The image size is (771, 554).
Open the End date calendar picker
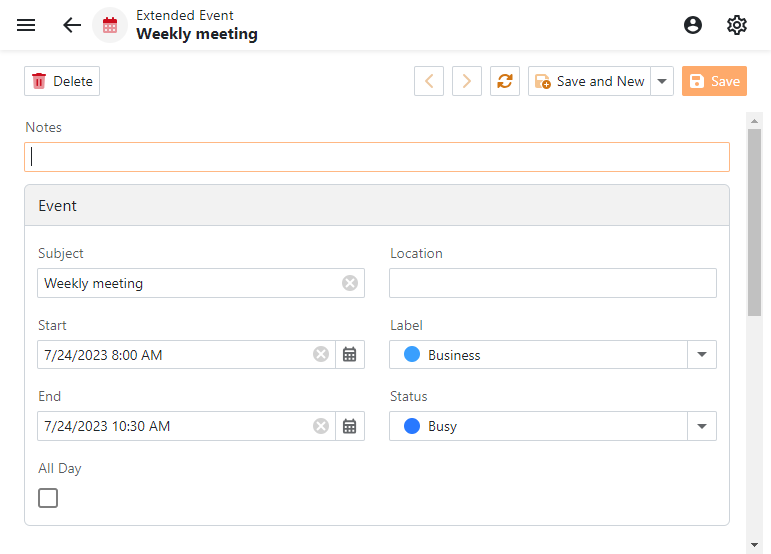click(350, 426)
